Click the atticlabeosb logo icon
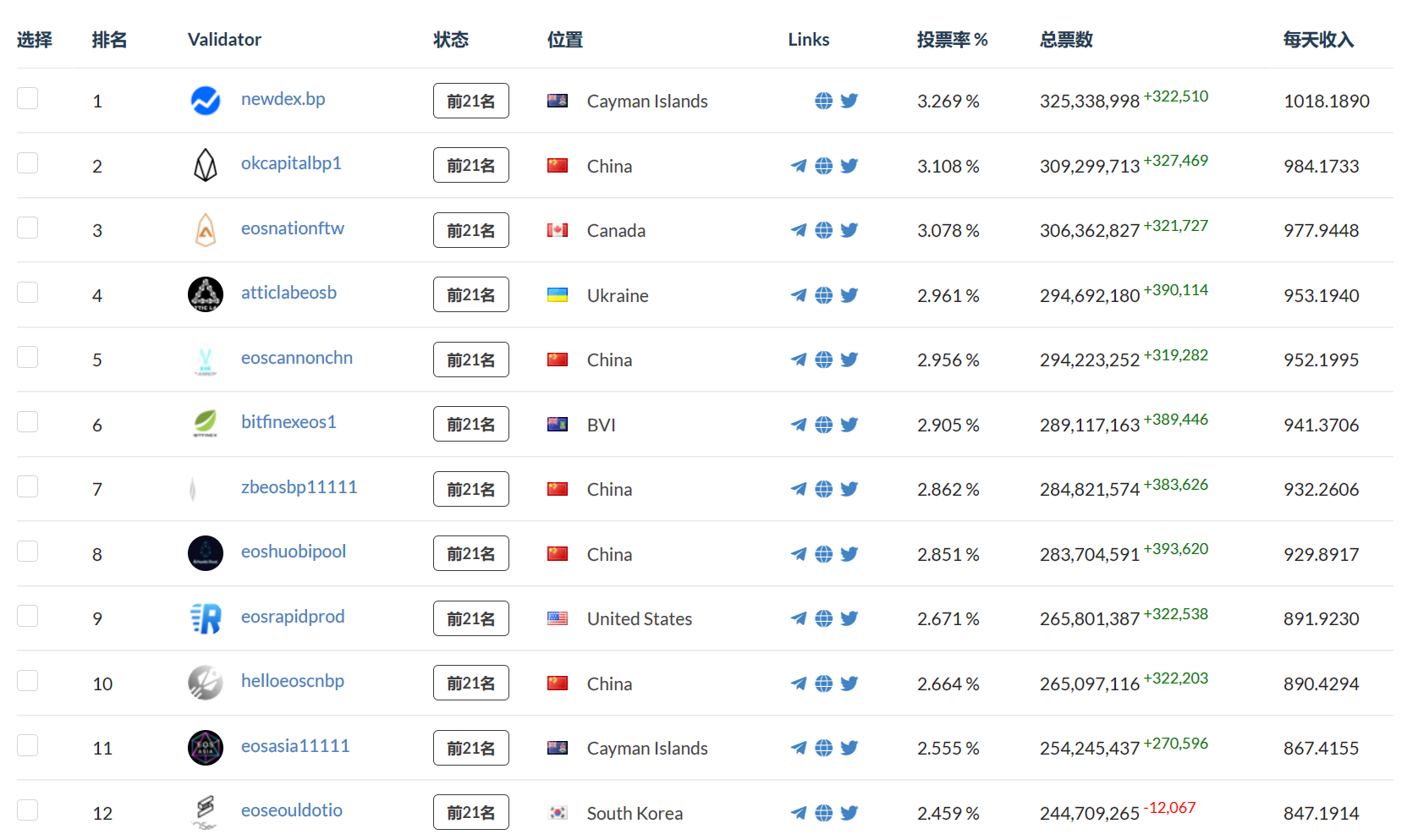This screenshot has width=1407, height=840. [x=206, y=294]
